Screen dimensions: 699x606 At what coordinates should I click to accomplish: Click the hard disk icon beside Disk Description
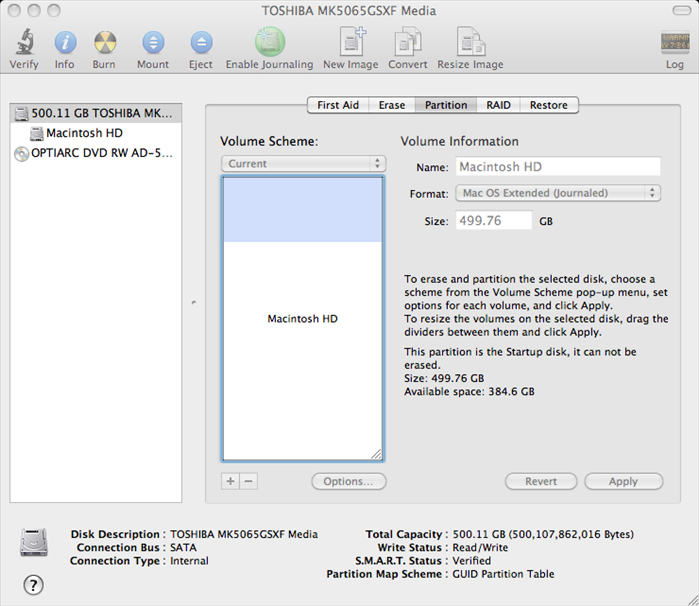click(x=33, y=542)
